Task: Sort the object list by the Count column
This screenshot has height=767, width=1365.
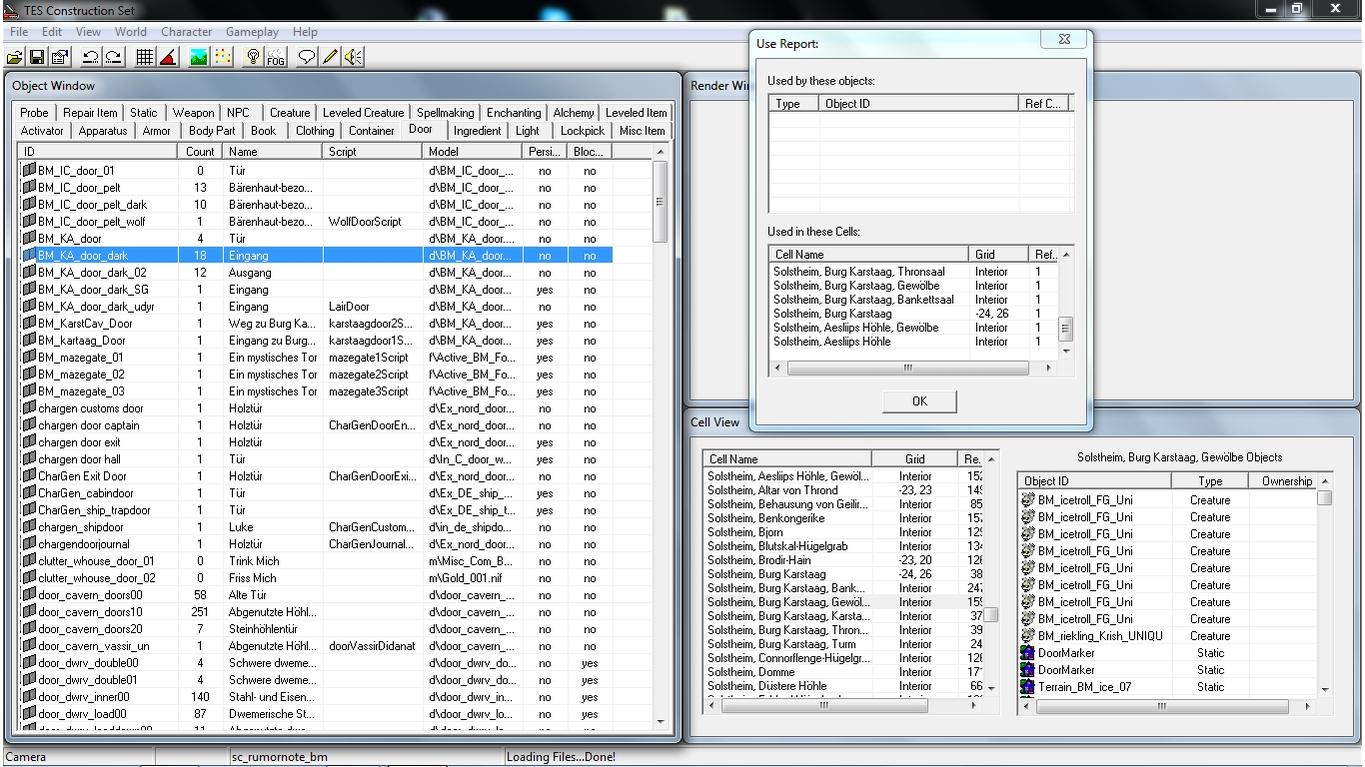Action: tap(200, 152)
